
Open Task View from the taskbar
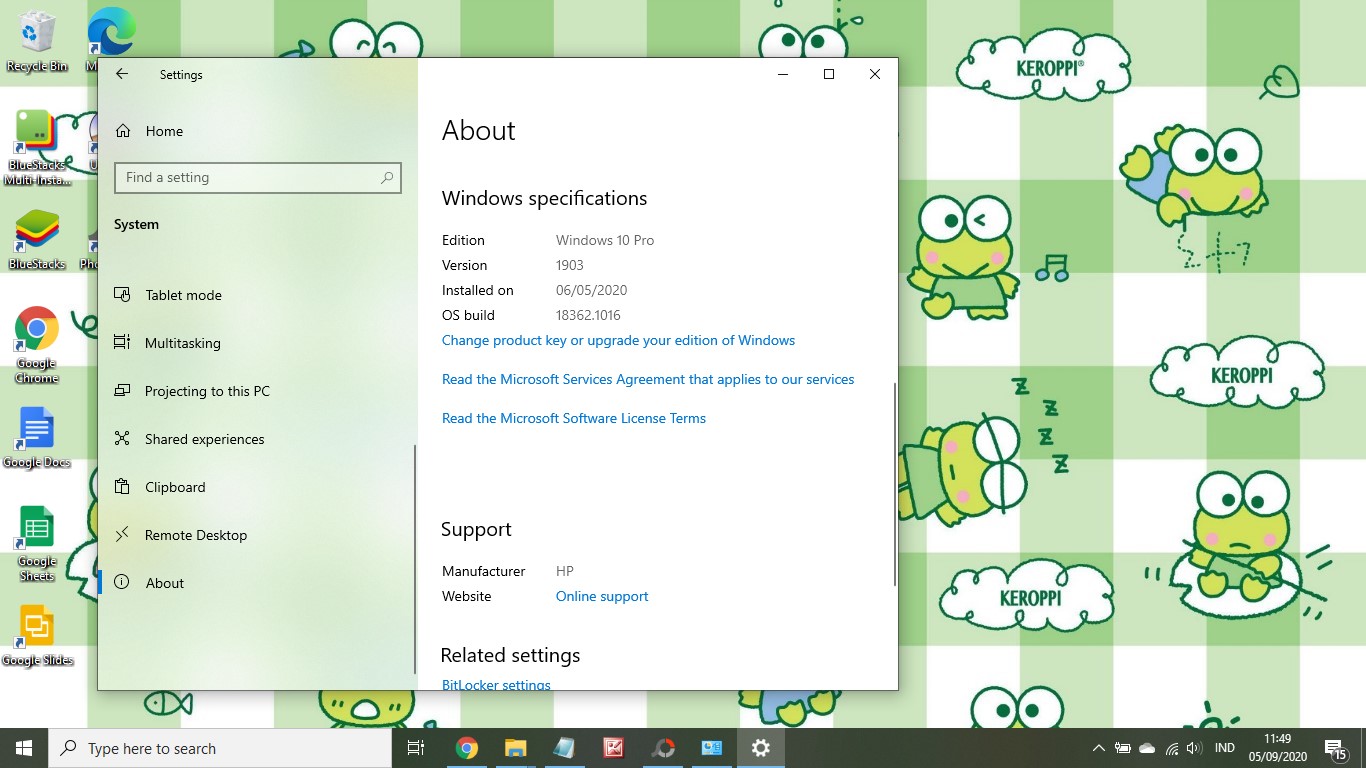(416, 748)
